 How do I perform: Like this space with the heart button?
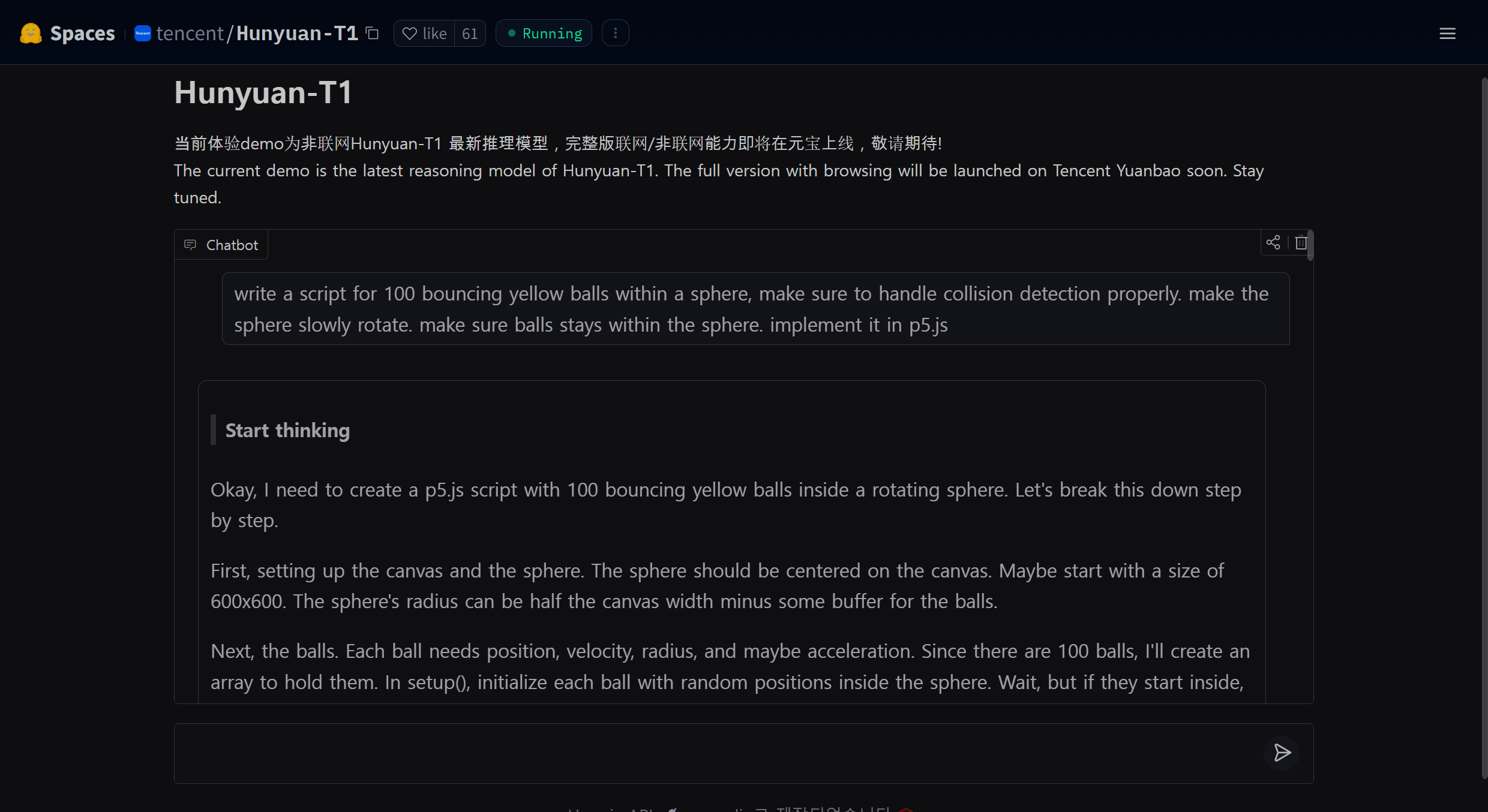[424, 33]
